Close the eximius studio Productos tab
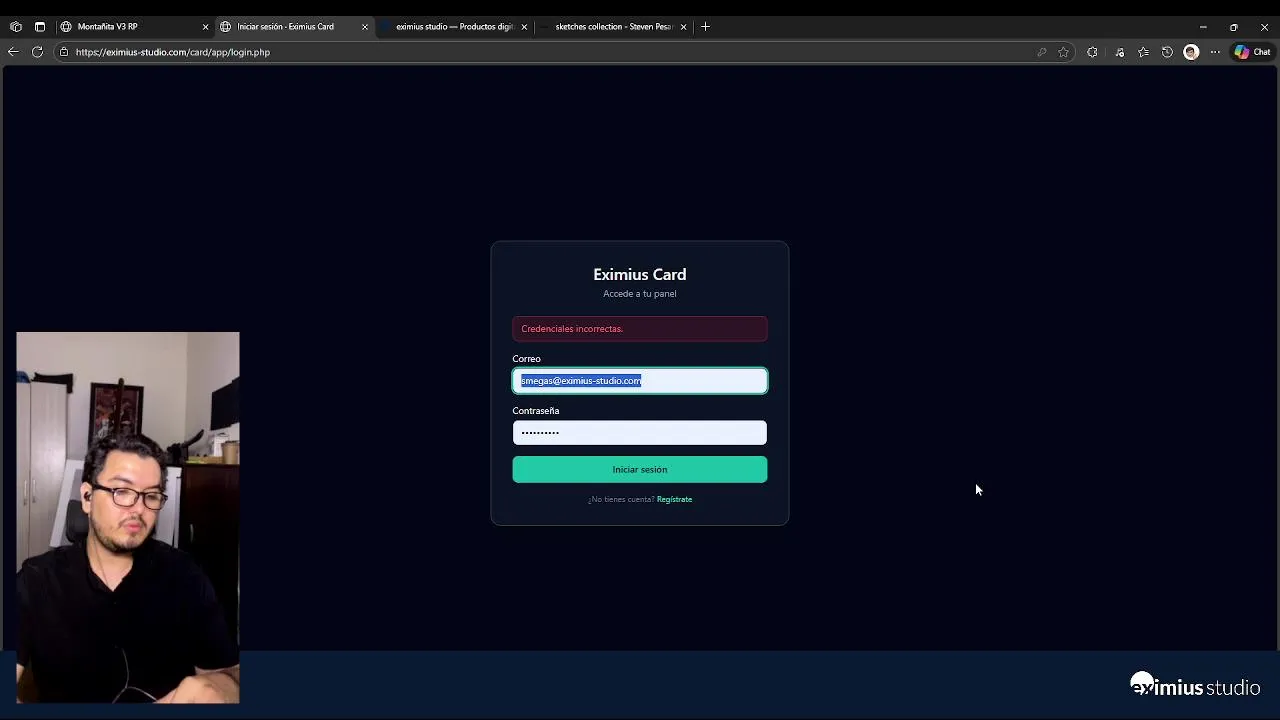The width and height of the screenshot is (1280, 720). [x=524, y=27]
